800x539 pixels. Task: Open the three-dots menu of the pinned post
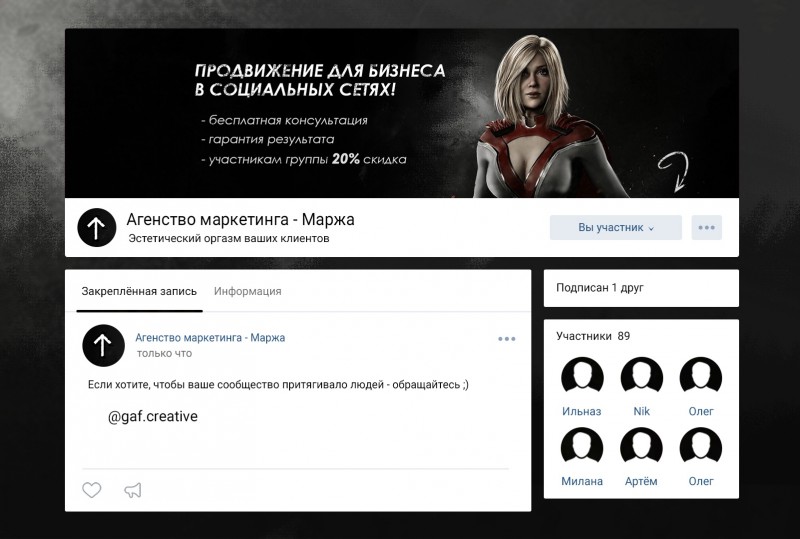coord(507,339)
